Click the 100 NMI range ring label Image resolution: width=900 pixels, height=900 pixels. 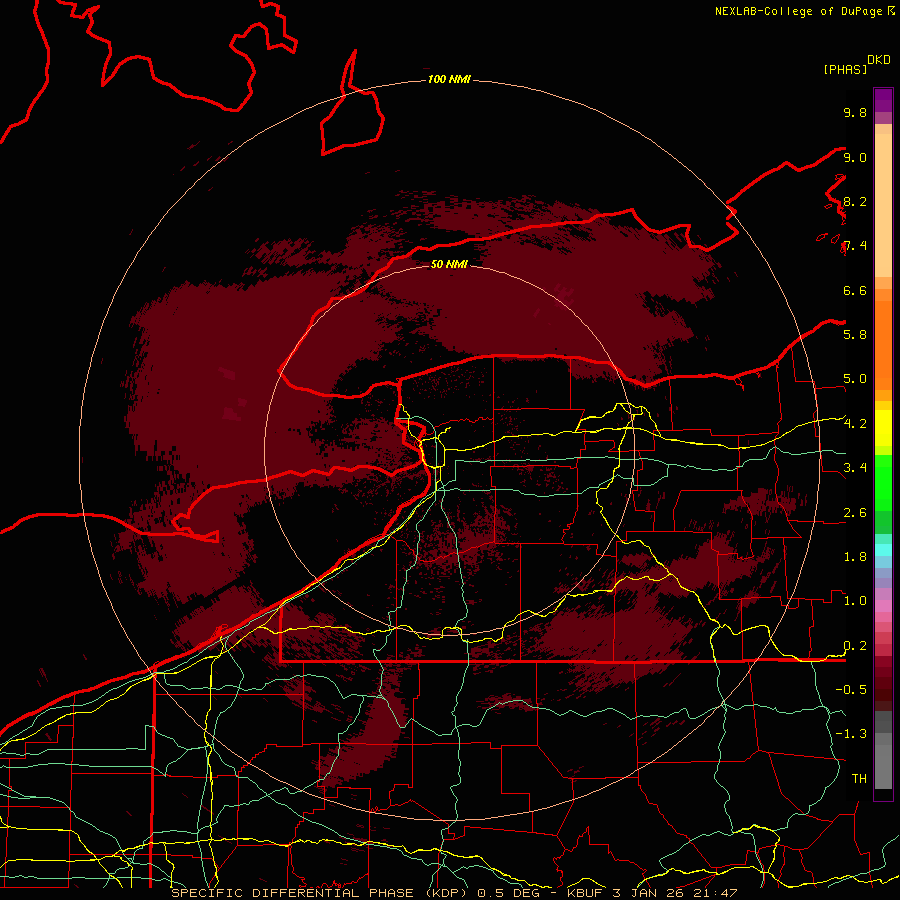click(449, 79)
